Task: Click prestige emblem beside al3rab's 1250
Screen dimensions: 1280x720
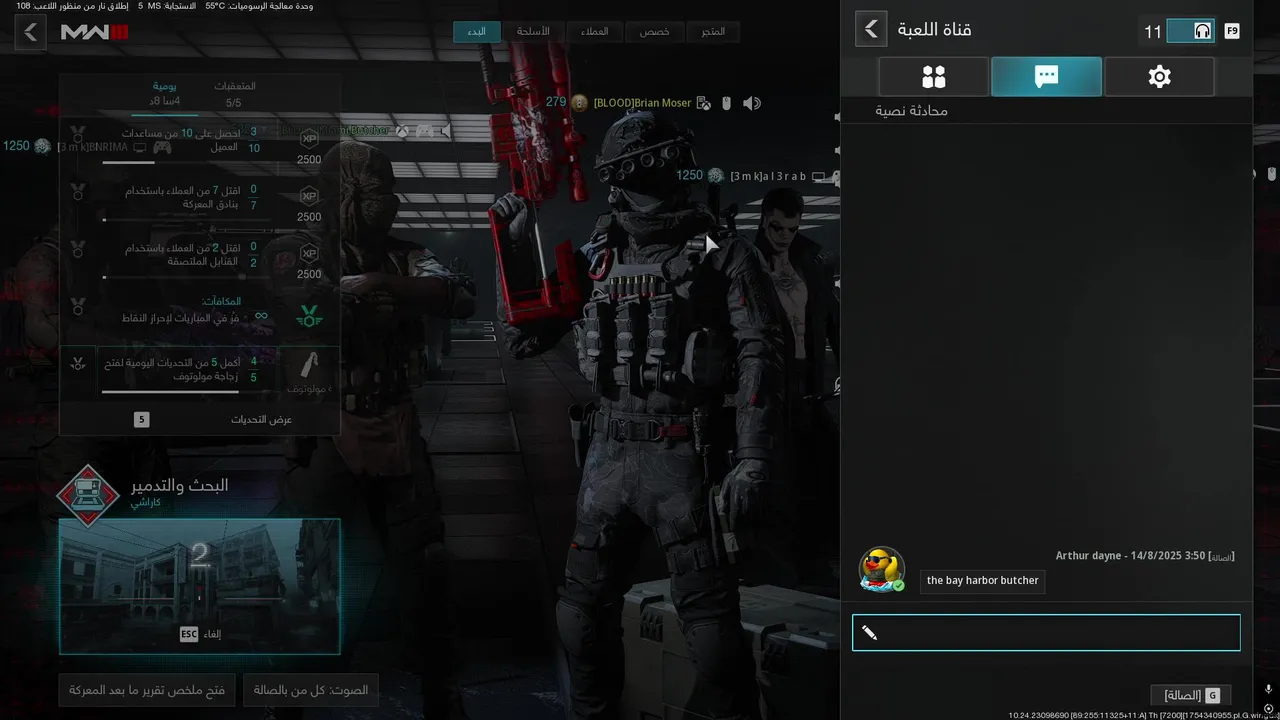Action: click(x=715, y=176)
